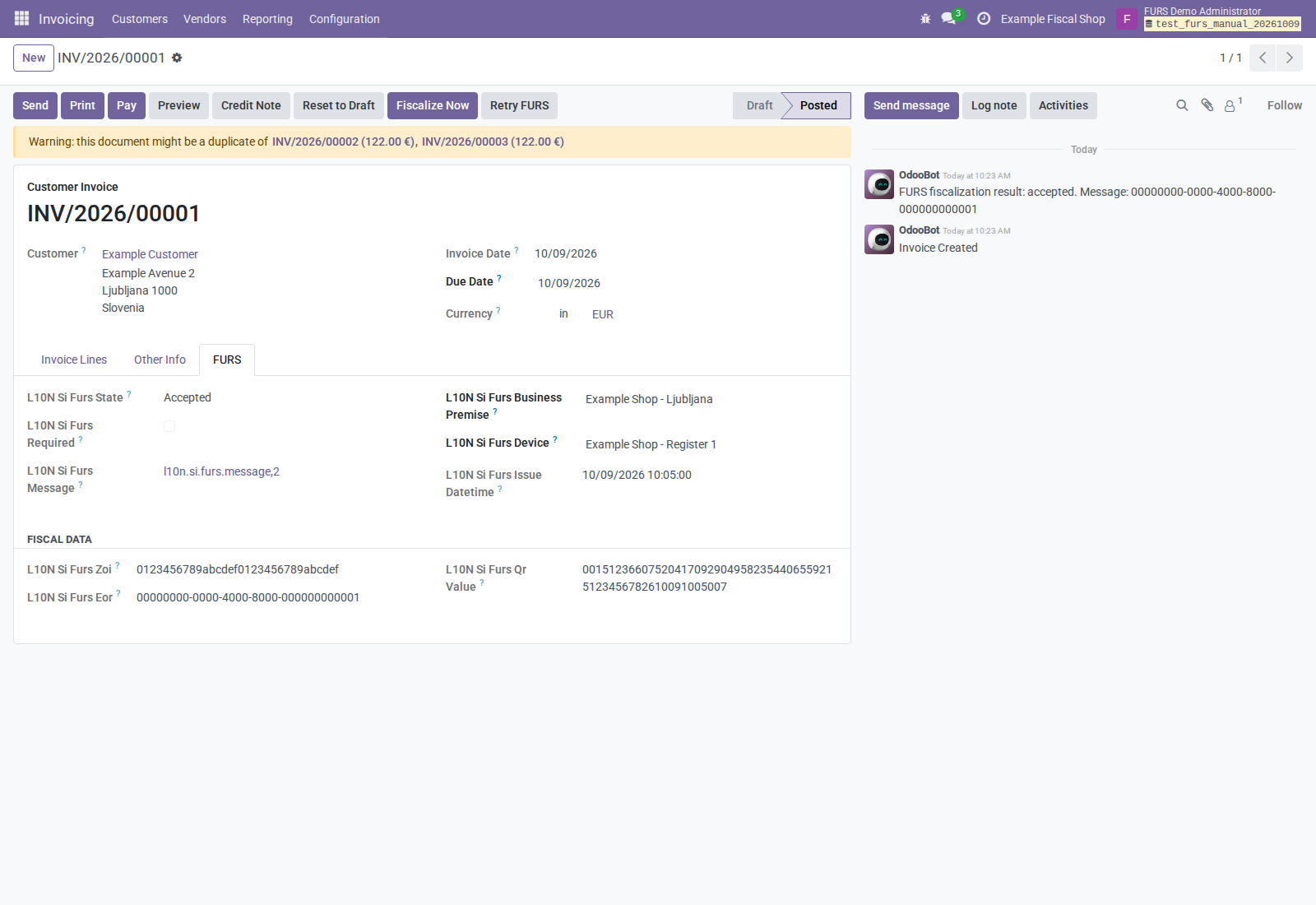Show help tooltip for Customer field
The image size is (1316, 905).
[x=84, y=250]
